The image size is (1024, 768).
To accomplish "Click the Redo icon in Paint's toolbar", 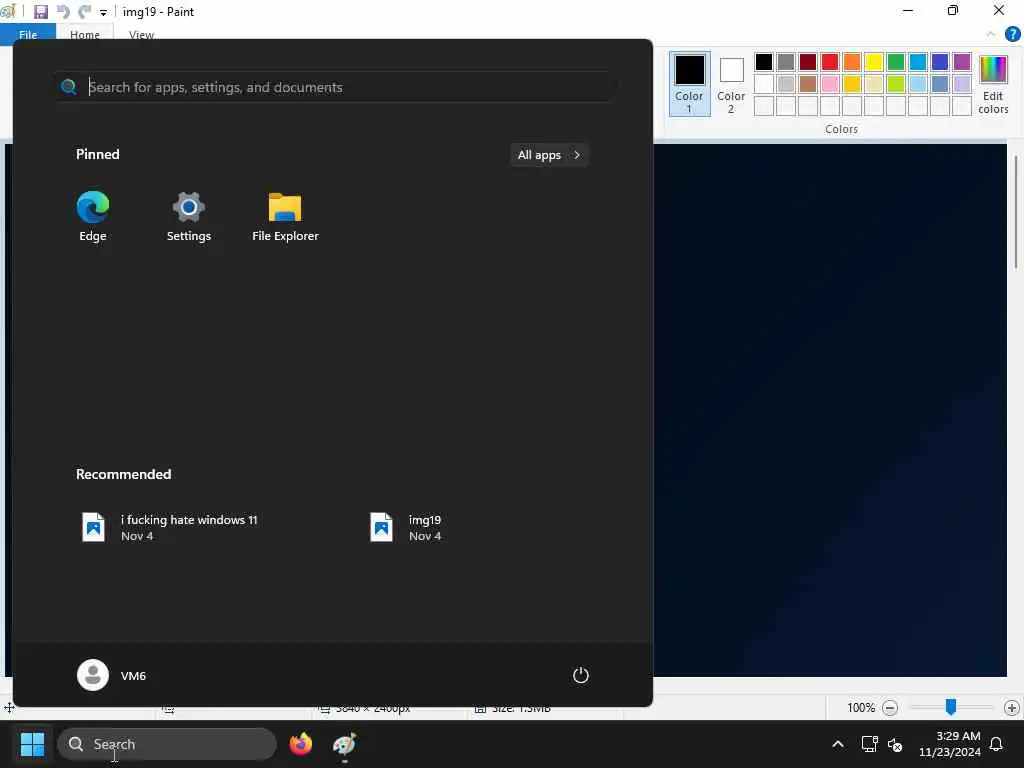I will click(x=84, y=12).
